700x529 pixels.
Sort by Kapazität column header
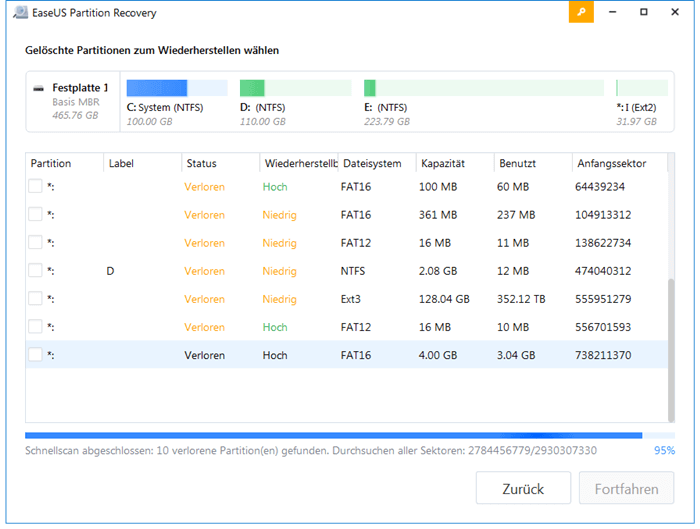click(x=455, y=163)
